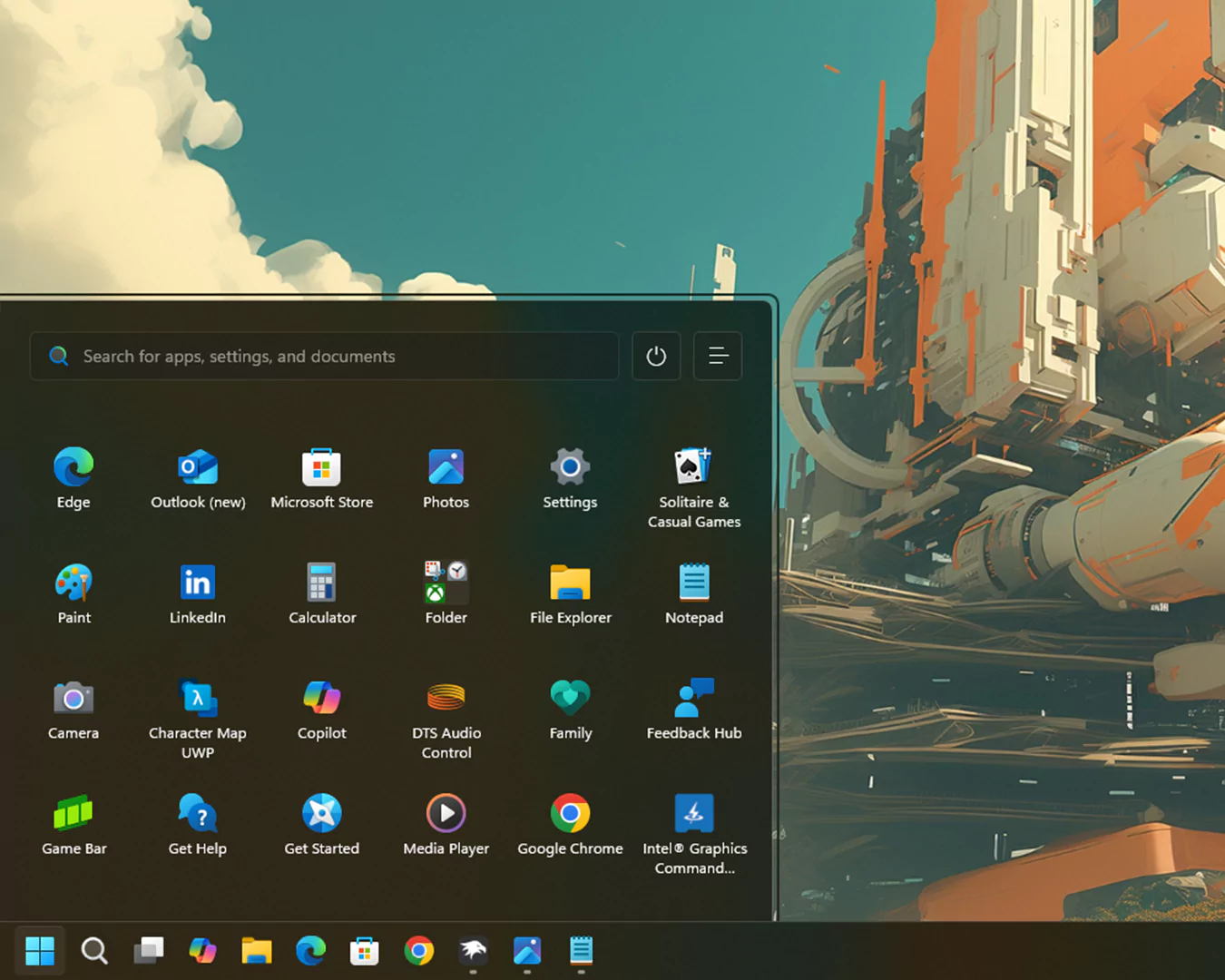1225x980 pixels.
Task: Open Chrome from the taskbar
Action: 418,951
